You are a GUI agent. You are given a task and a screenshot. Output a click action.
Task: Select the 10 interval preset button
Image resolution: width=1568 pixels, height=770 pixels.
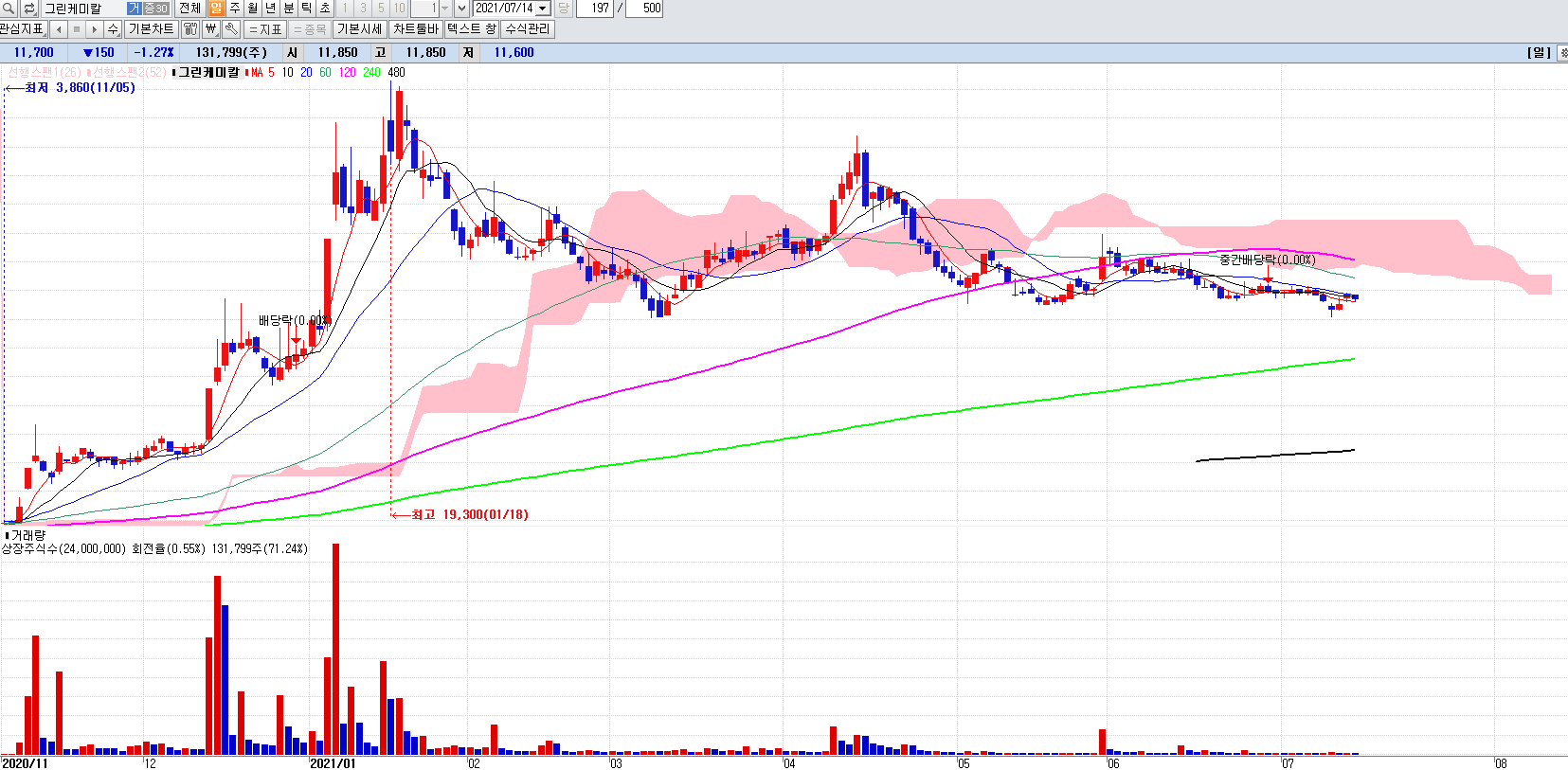(x=400, y=9)
